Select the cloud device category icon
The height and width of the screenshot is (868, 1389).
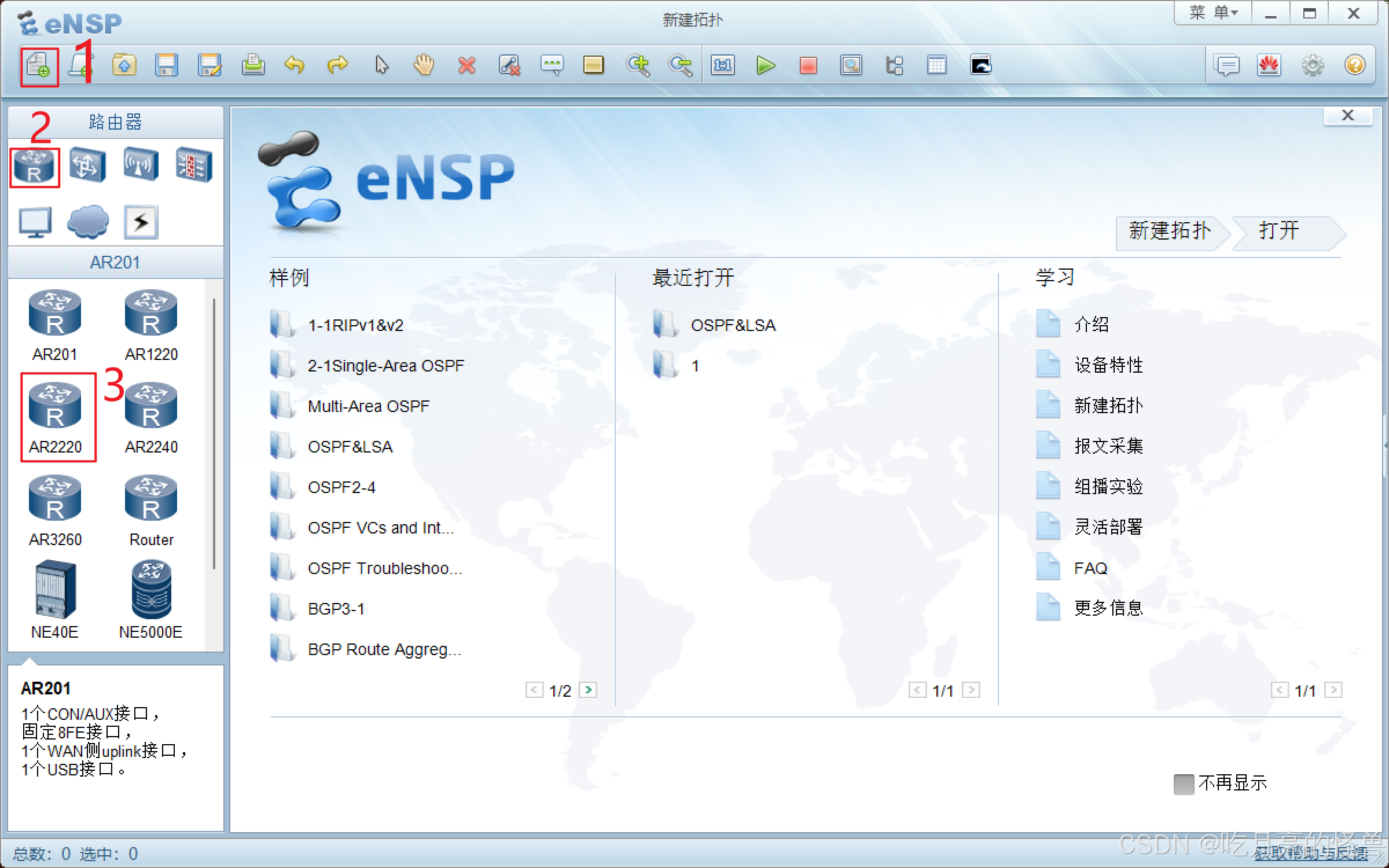tap(88, 222)
